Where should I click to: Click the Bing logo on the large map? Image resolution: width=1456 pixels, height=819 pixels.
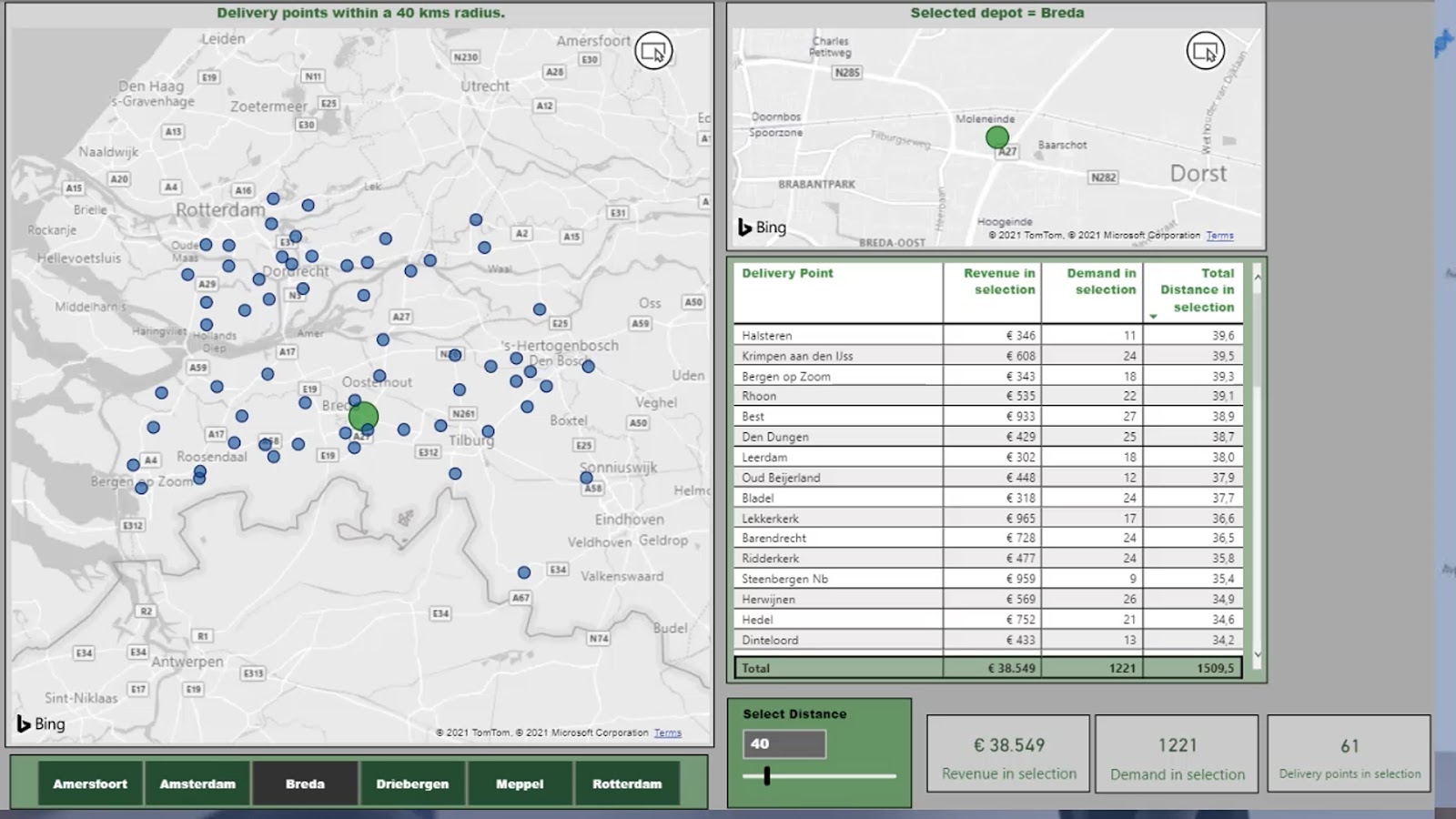41,724
